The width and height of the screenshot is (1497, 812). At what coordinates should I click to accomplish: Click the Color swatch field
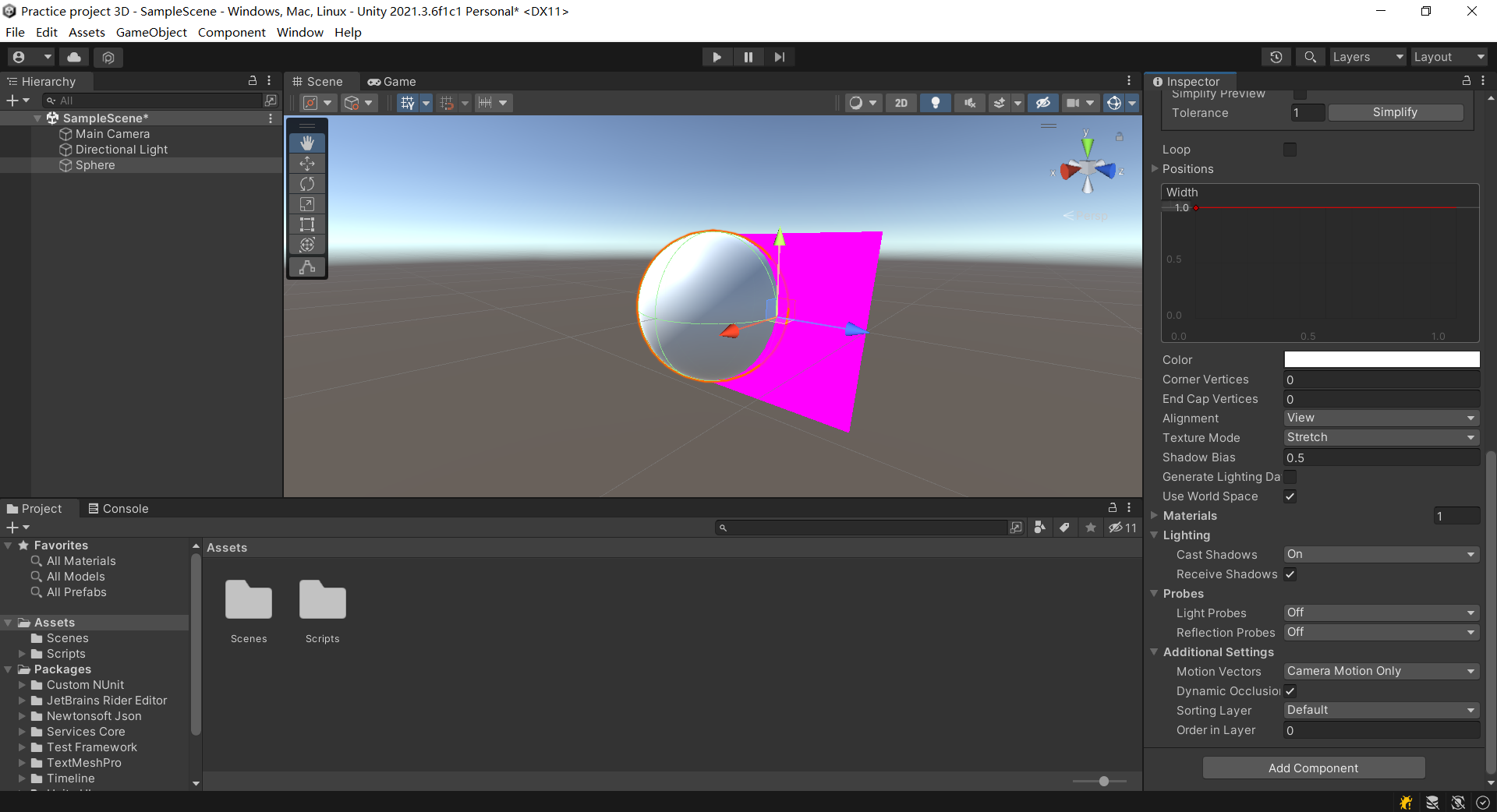pos(1382,359)
